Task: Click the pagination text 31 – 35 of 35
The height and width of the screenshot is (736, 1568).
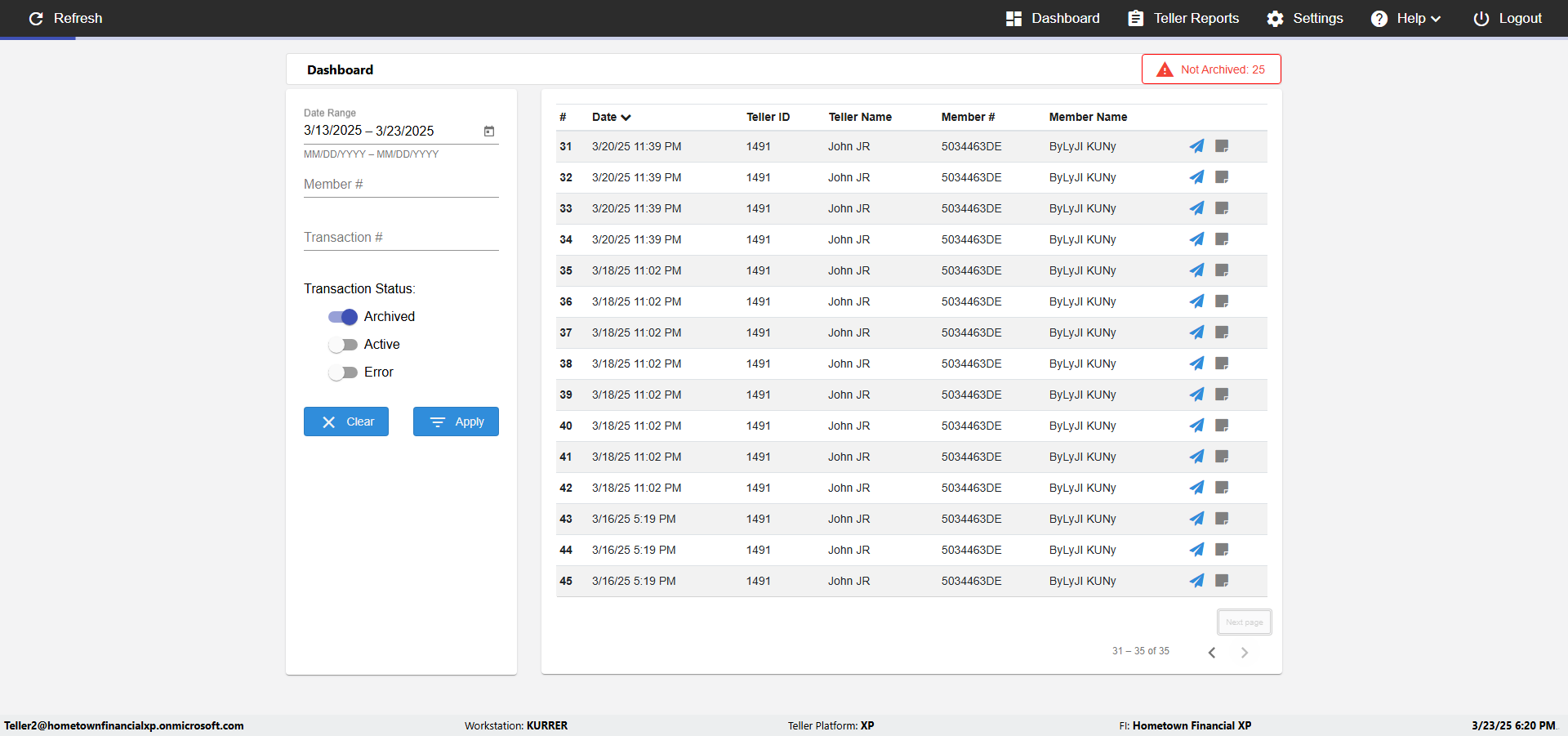Action: [1141, 651]
